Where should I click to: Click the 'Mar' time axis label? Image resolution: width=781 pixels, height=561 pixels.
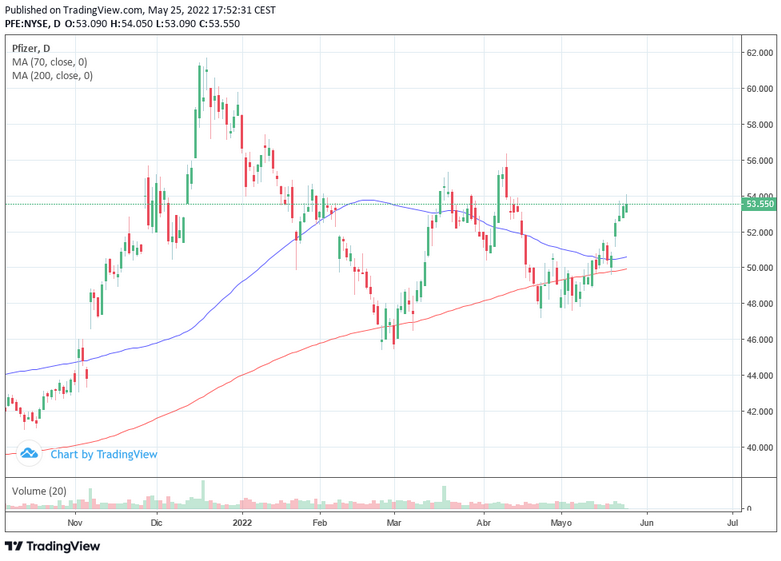[394, 523]
